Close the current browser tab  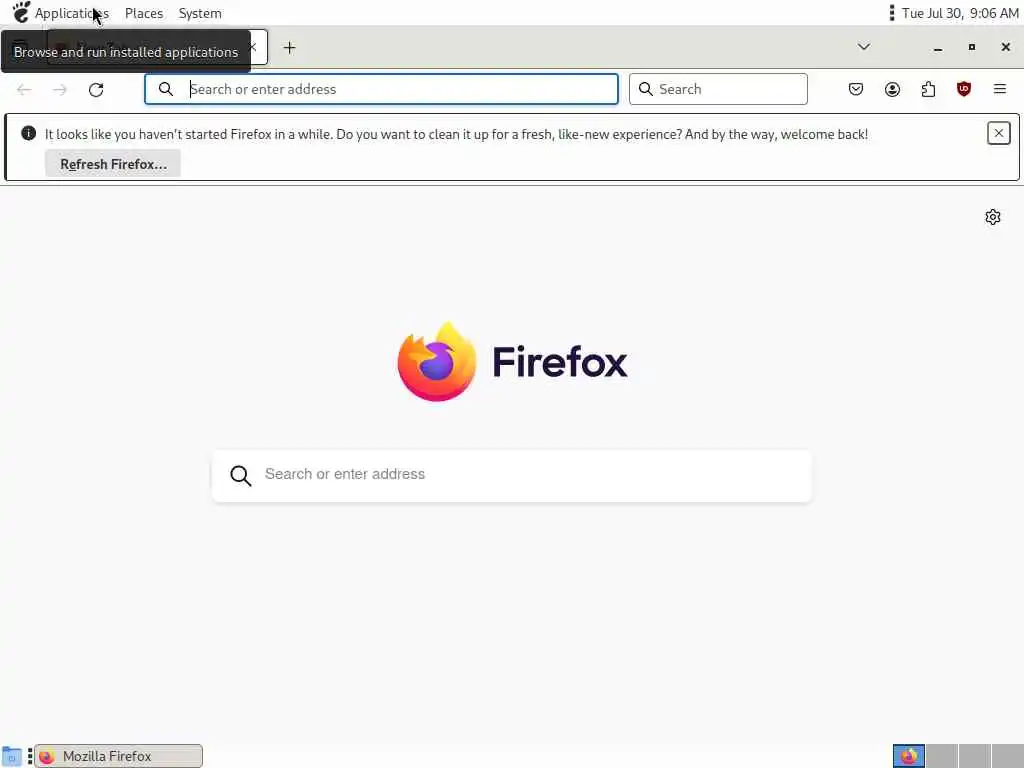tap(254, 47)
